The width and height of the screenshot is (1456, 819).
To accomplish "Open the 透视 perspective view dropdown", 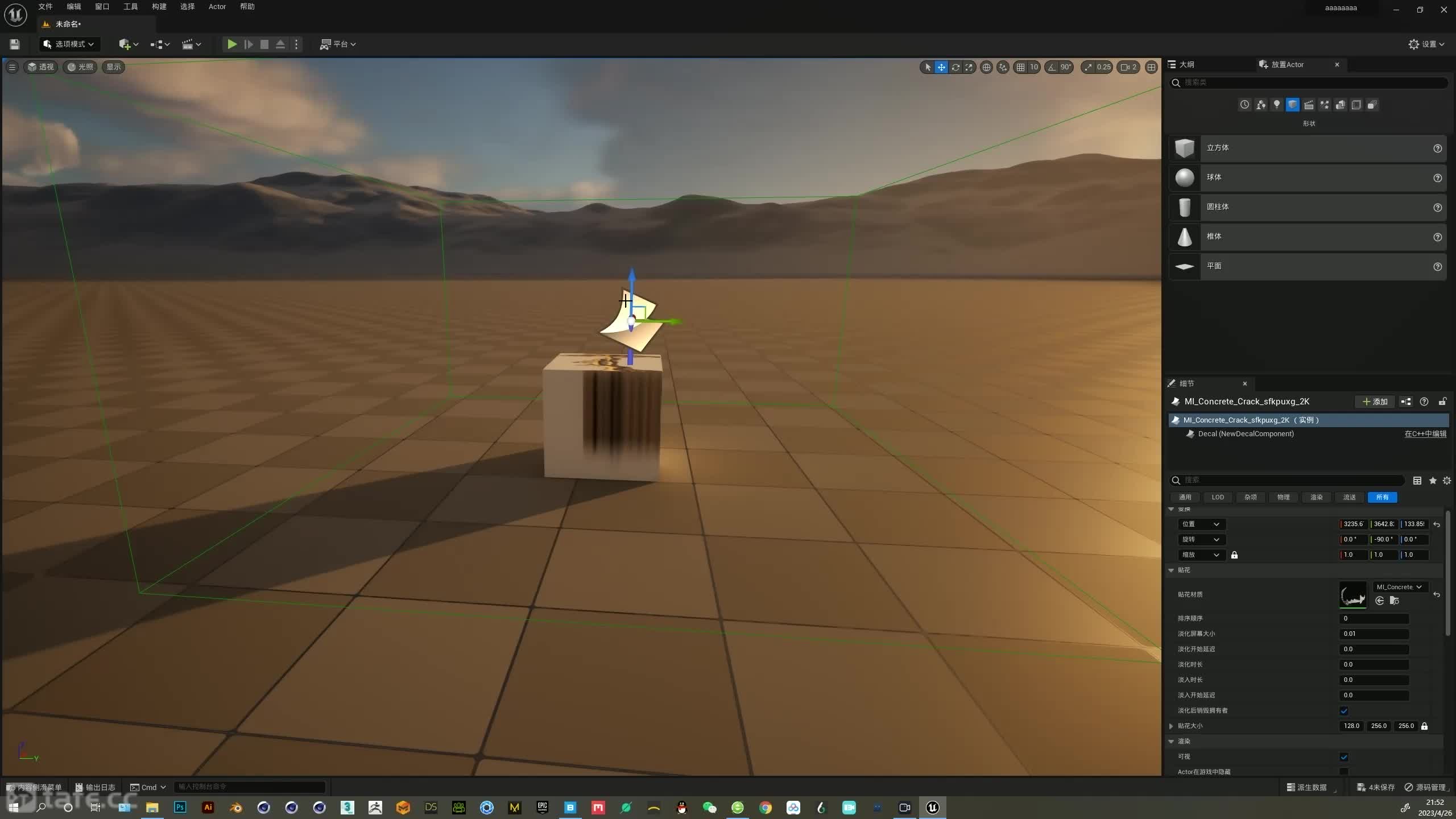I will pos(41,67).
